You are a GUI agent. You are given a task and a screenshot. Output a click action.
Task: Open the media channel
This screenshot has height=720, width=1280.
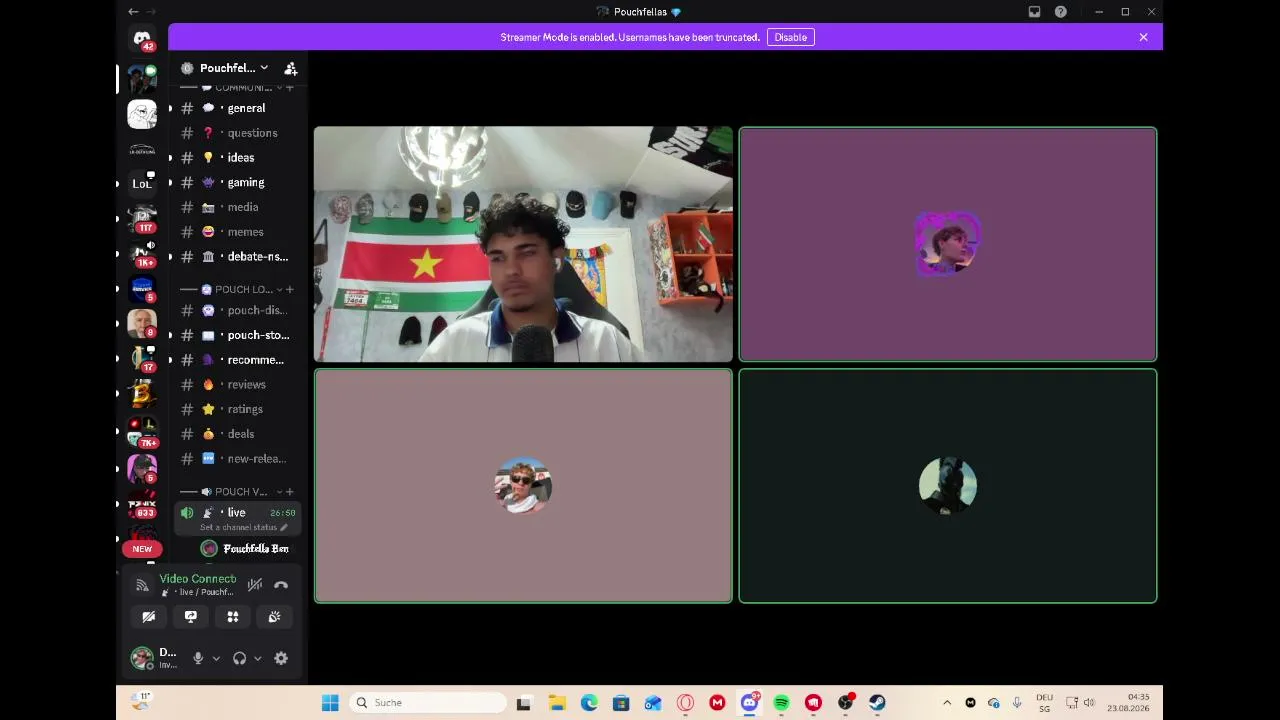point(238,207)
